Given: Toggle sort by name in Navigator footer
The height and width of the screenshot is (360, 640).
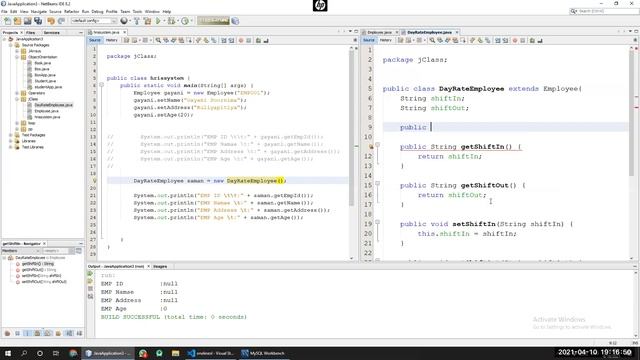Looking at the screenshot, I should tap(69, 333).
